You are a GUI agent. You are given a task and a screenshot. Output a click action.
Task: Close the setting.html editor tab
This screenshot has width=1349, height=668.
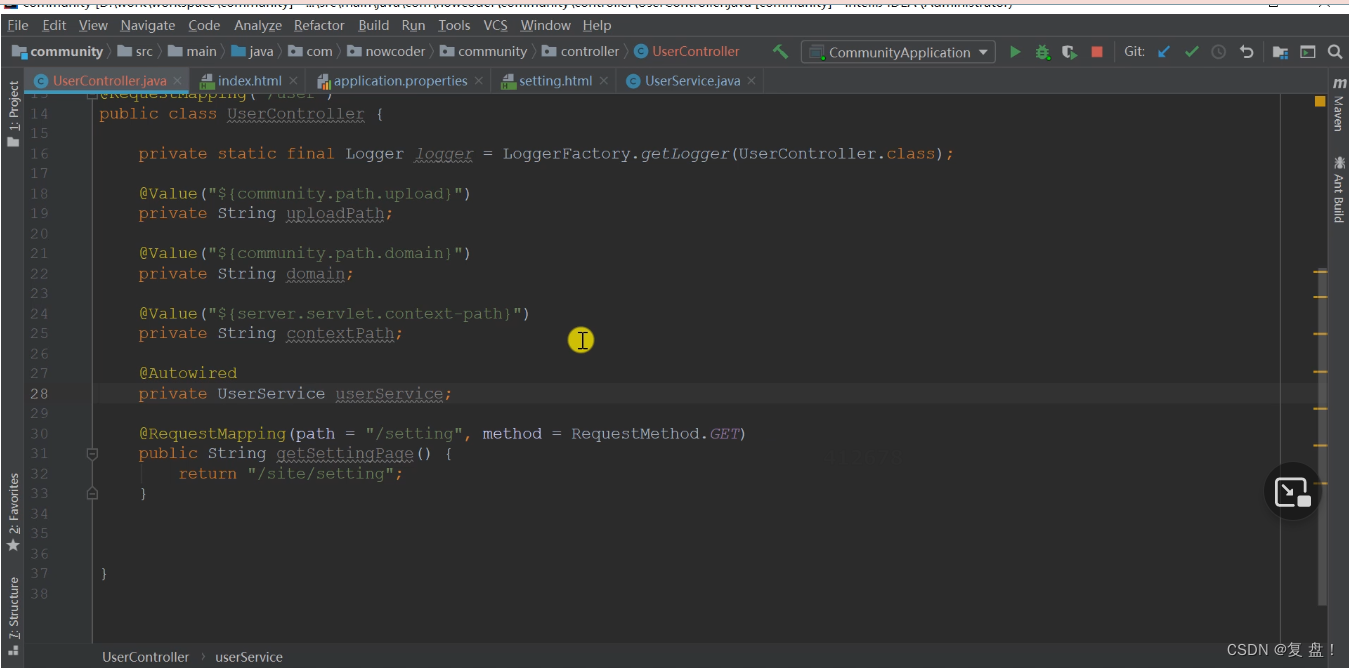pos(604,81)
